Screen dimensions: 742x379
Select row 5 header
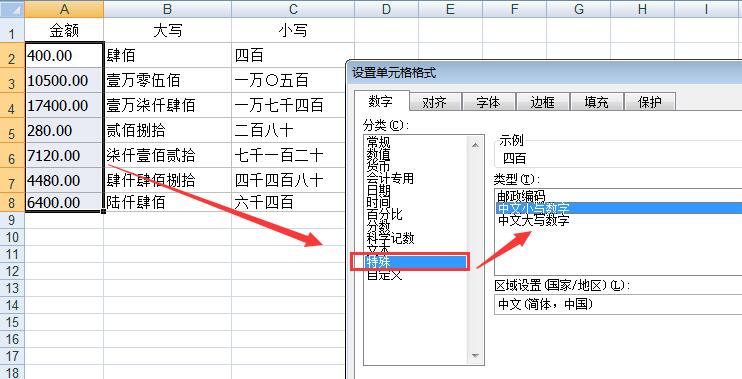pos(12,131)
